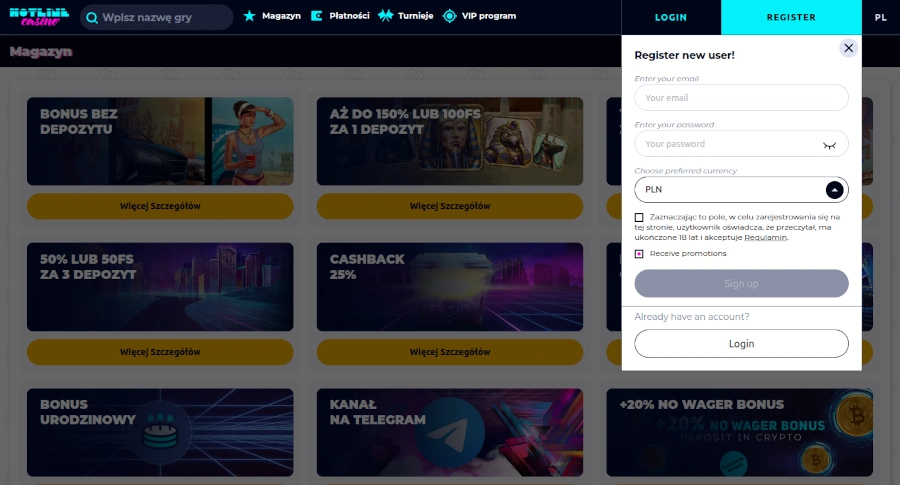Click the Your email input field
Viewport: 900px width, 485px height.
[x=741, y=98]
